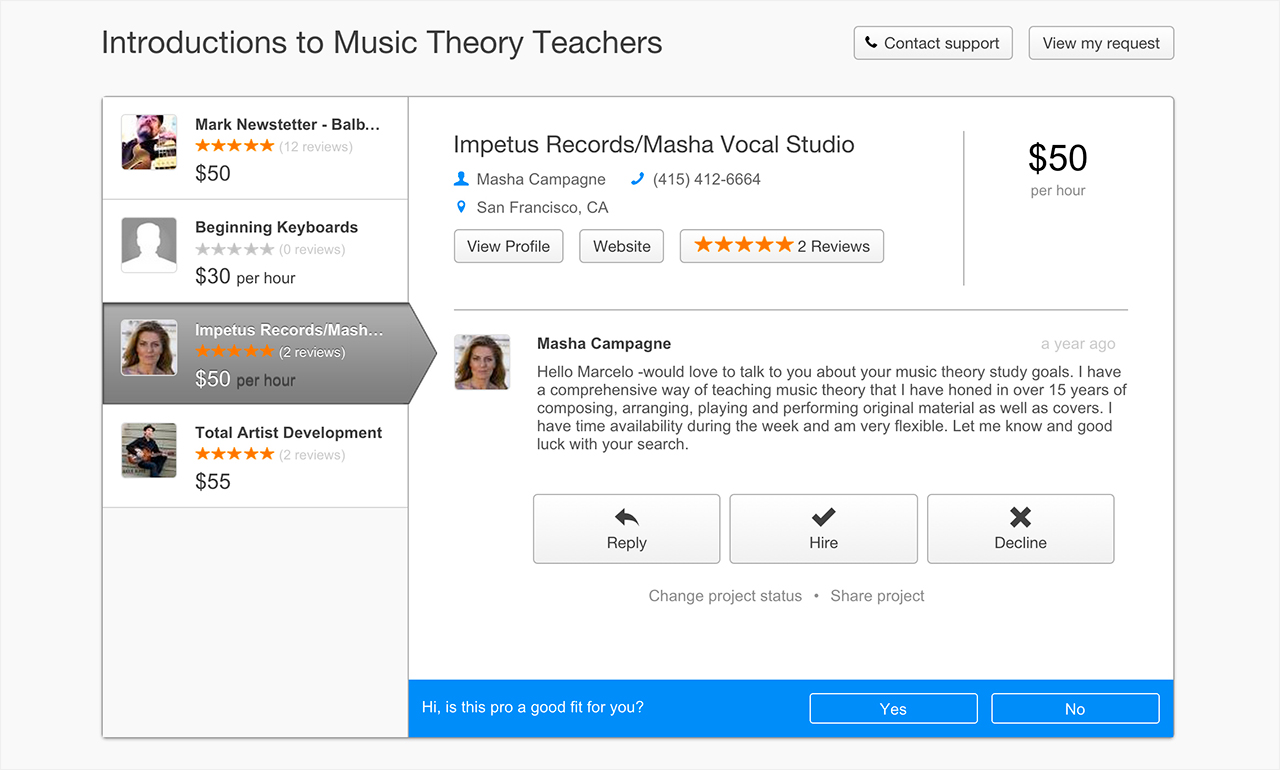Click the View Profile button
This screenshot has height=770, width=1280.
508,246
